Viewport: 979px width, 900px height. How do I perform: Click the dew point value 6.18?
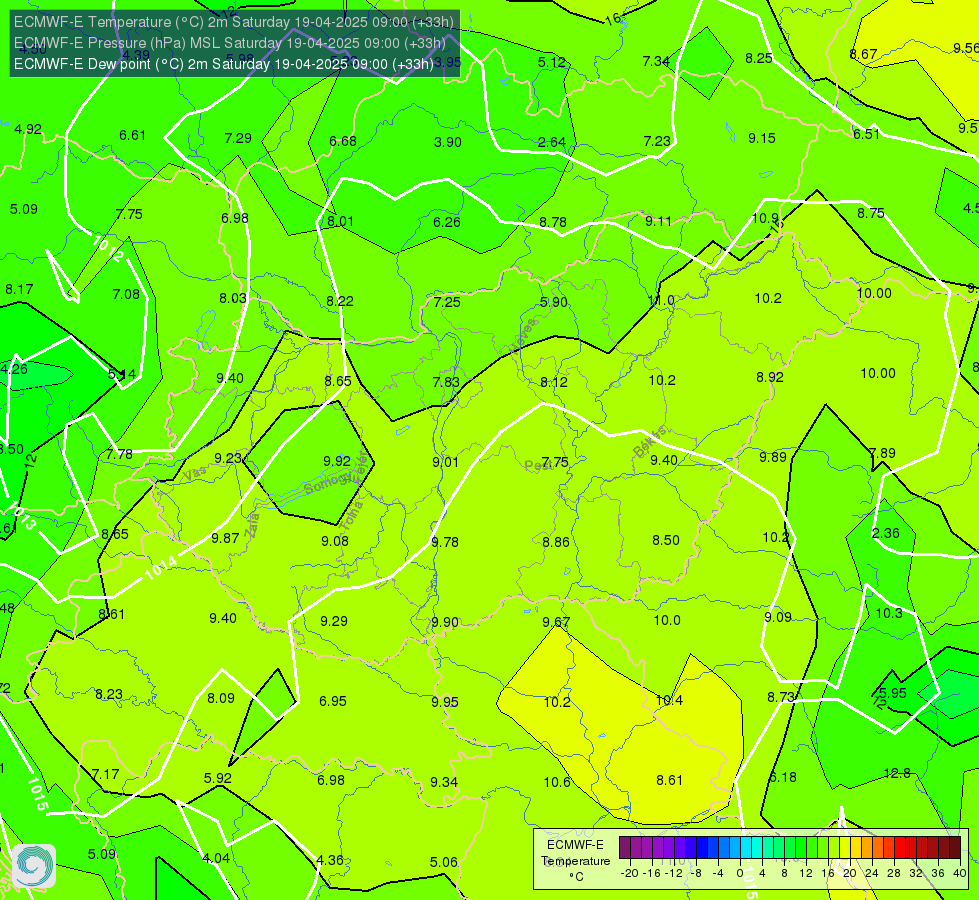point(783,778)
